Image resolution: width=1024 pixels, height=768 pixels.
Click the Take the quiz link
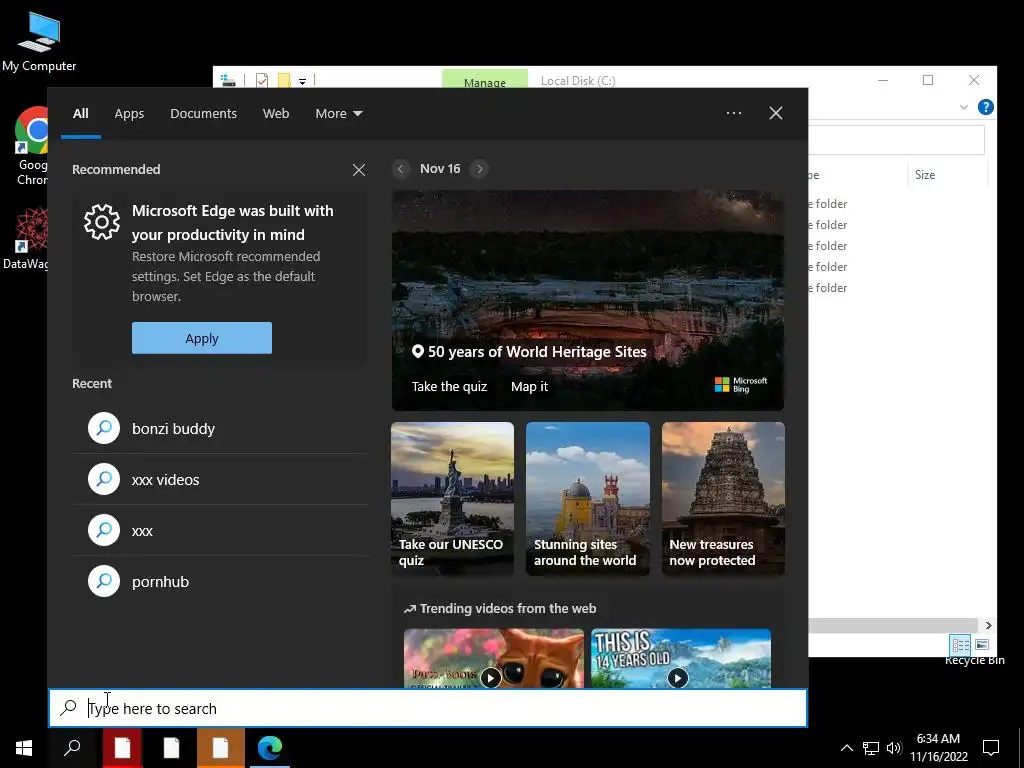pos(449,387)
